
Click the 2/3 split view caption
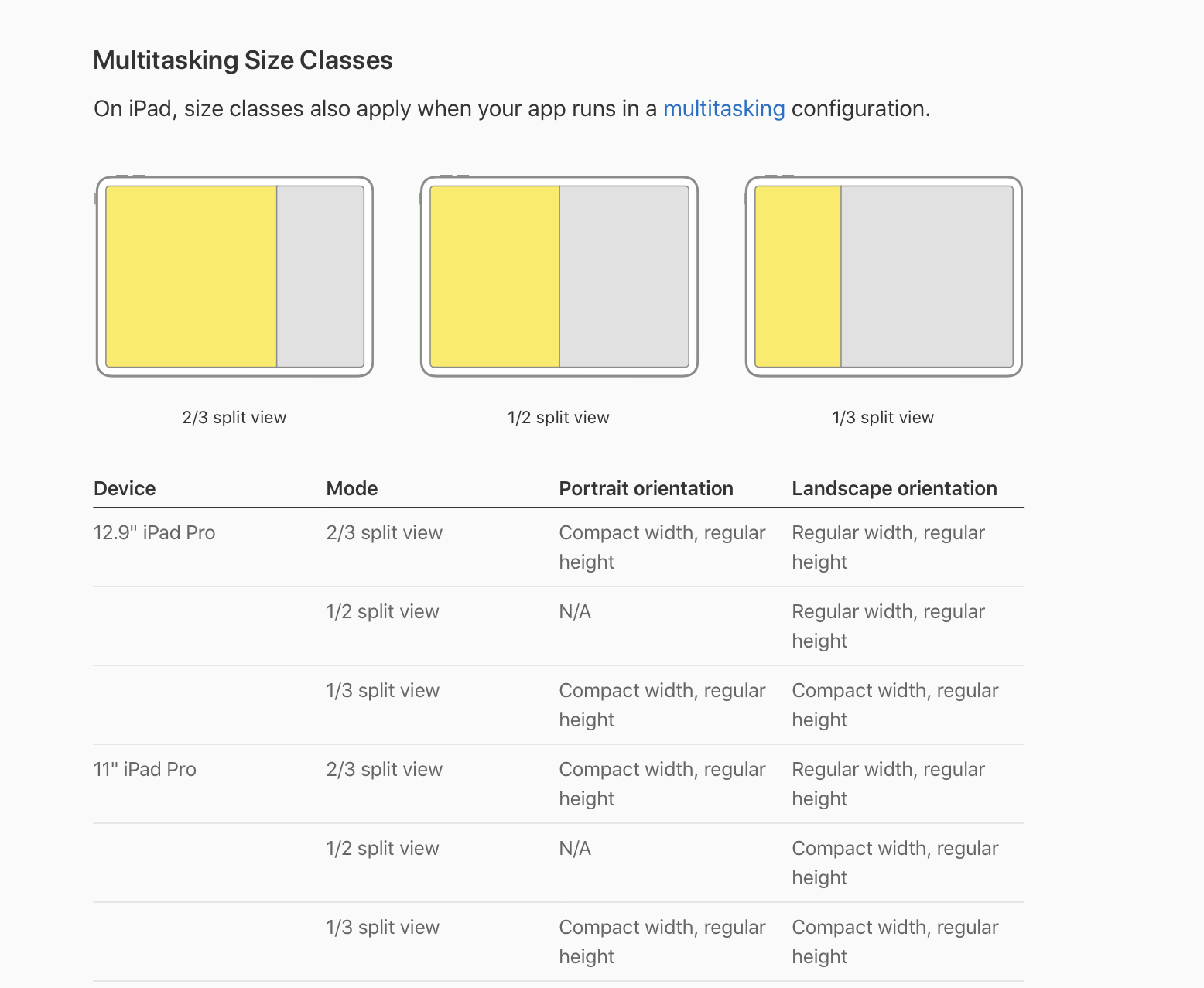pos(234,418)
